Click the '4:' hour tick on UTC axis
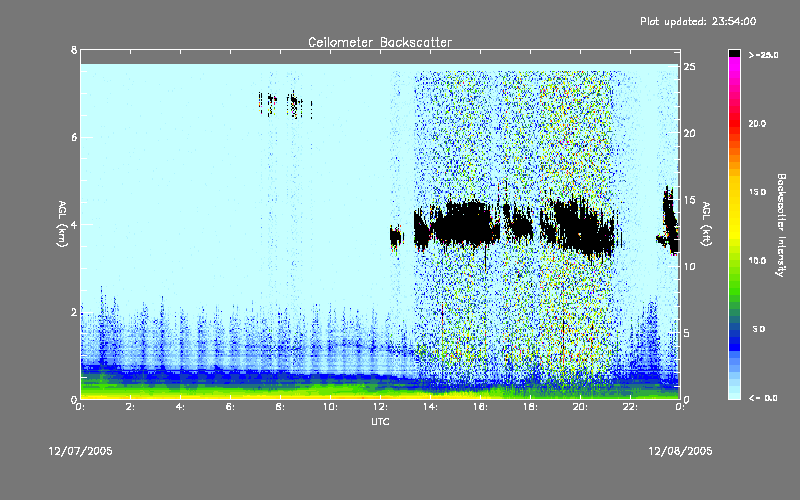 [180, 407]
